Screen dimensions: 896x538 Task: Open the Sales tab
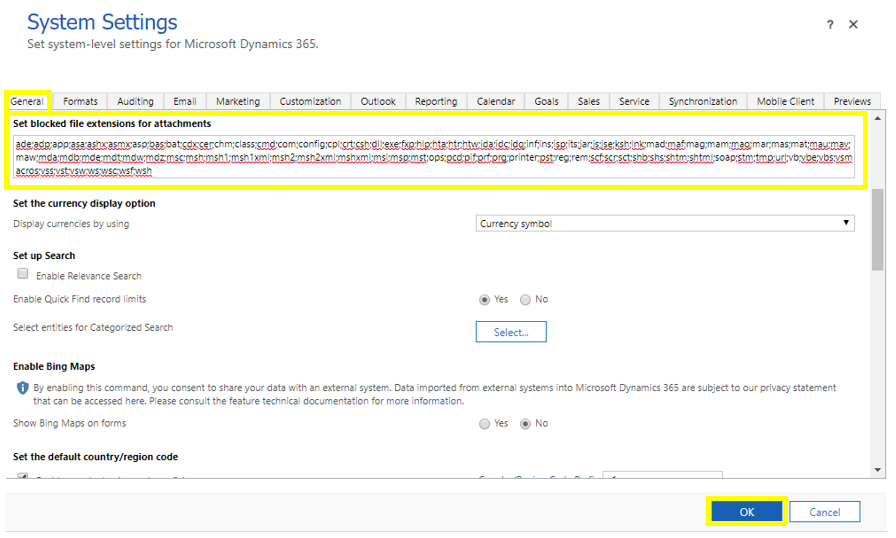589,101
